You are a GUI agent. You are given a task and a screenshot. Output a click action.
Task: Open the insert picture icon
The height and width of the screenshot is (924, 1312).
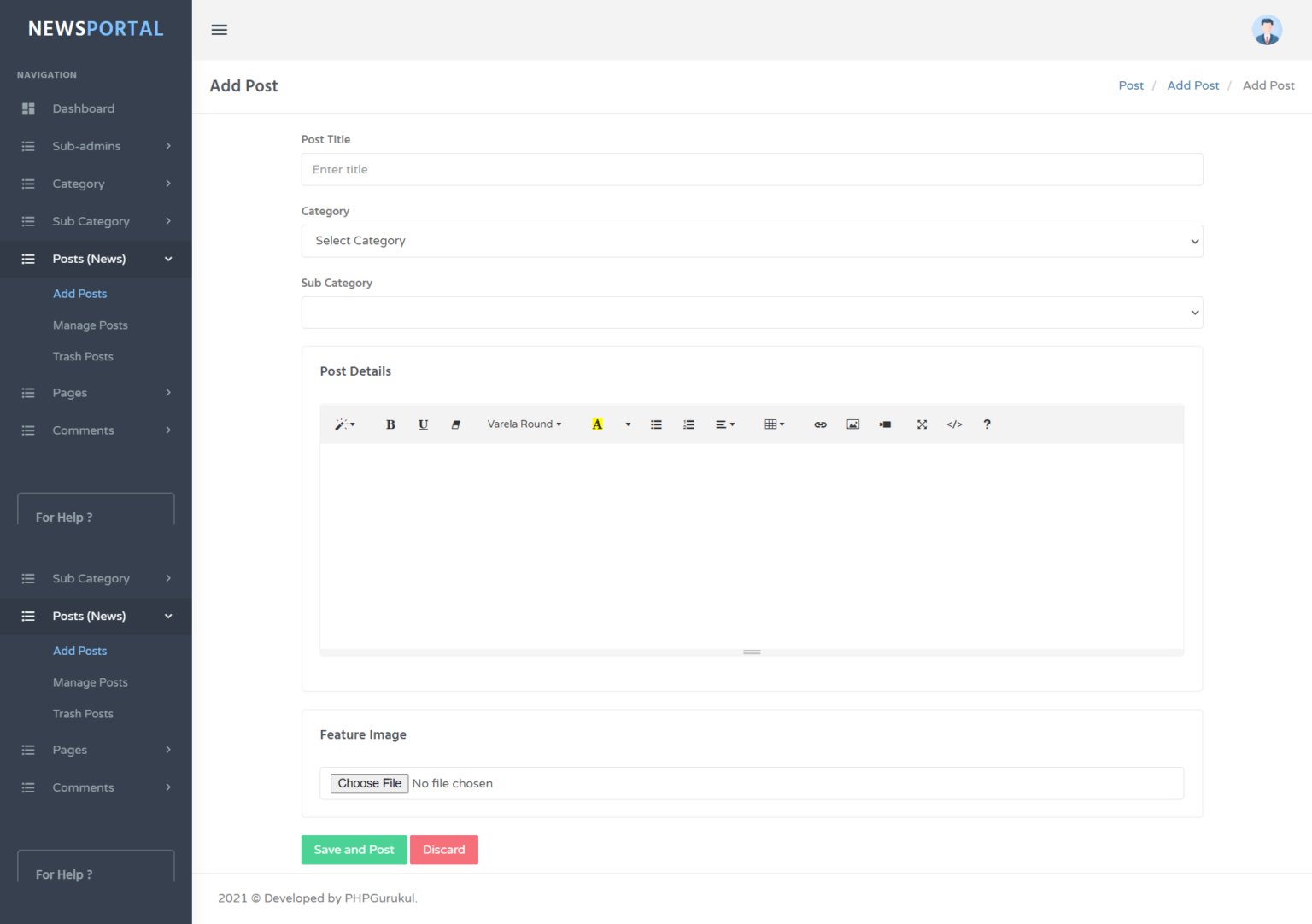(x=852, y=424)
